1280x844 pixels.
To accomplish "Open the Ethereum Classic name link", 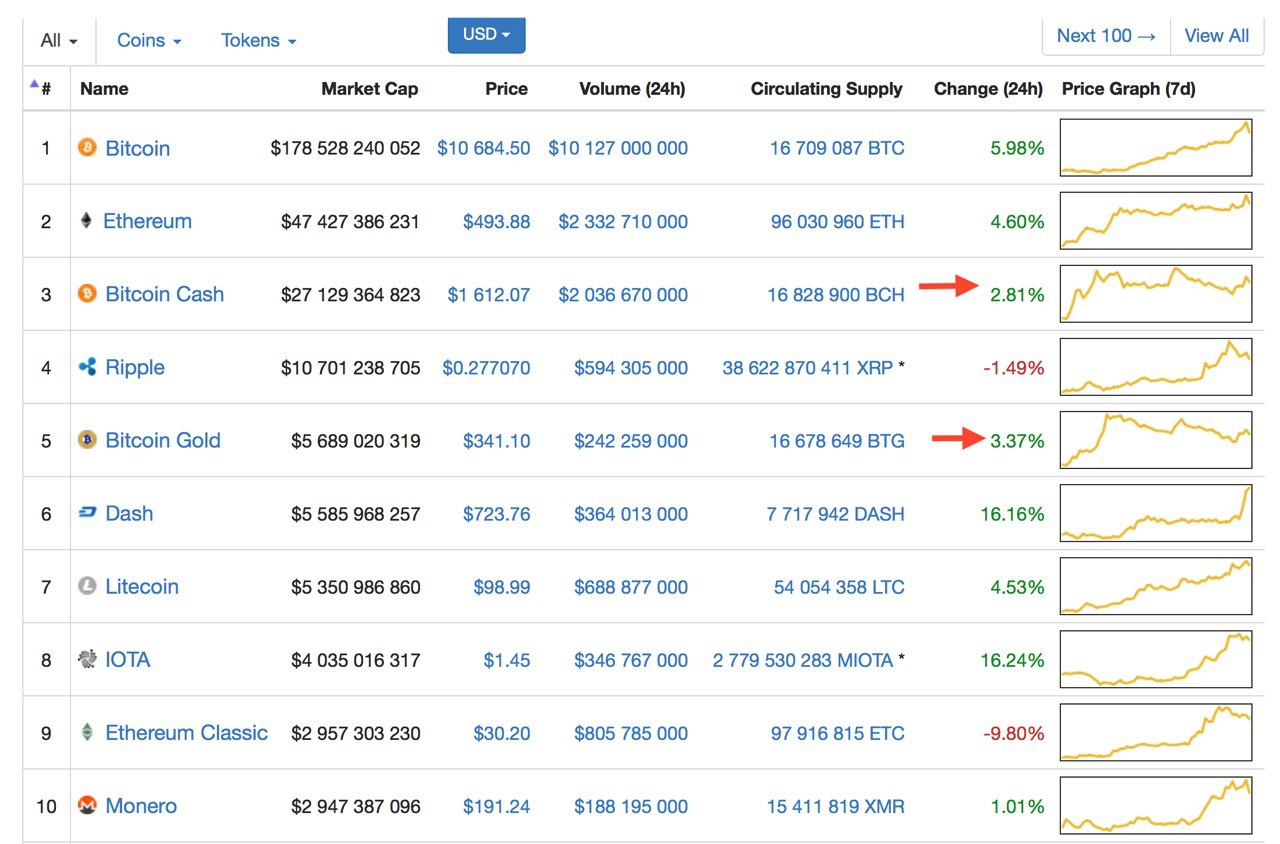I will pyautogui.click(x=187, y=732).
